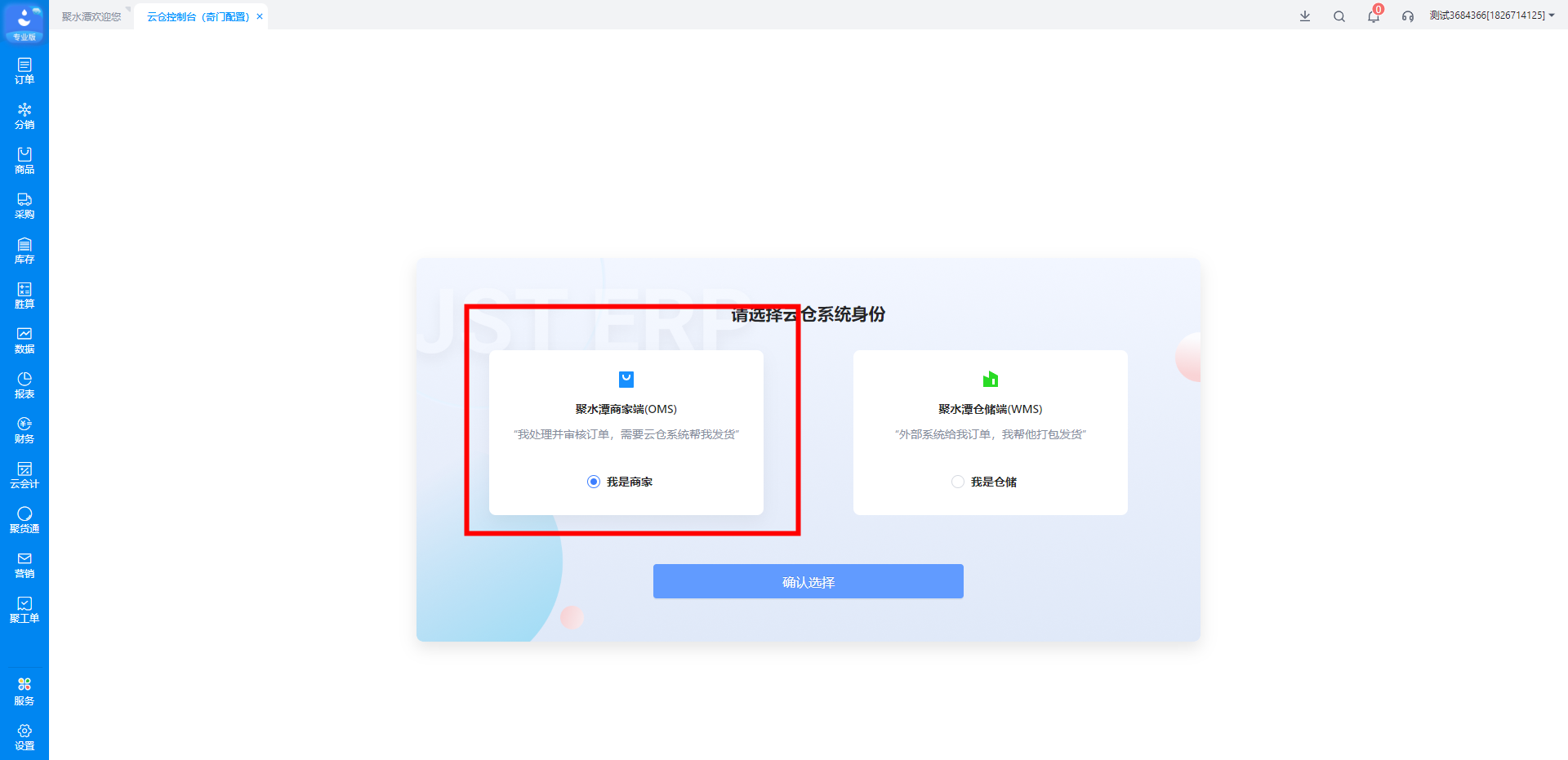Click the headset customer support icon
The width and height of the screenshot is (1568, 760).
(x=1408, y=16)
